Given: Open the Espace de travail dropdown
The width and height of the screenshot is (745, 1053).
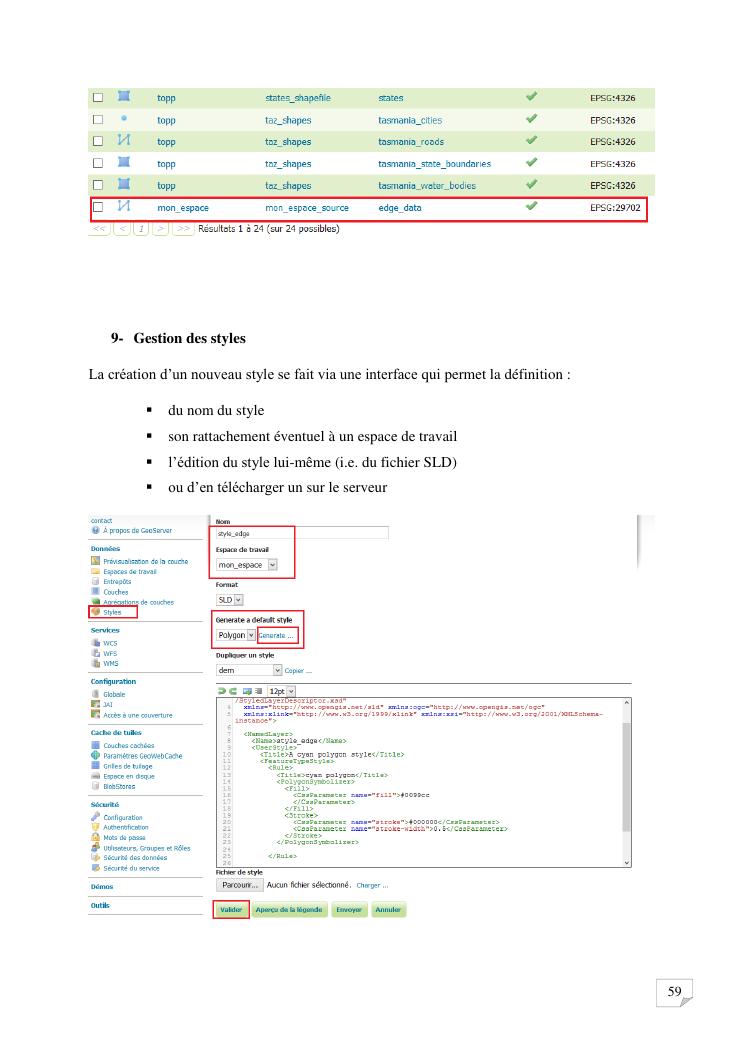Looking at the screenshot, I should (x=247, y=565).
